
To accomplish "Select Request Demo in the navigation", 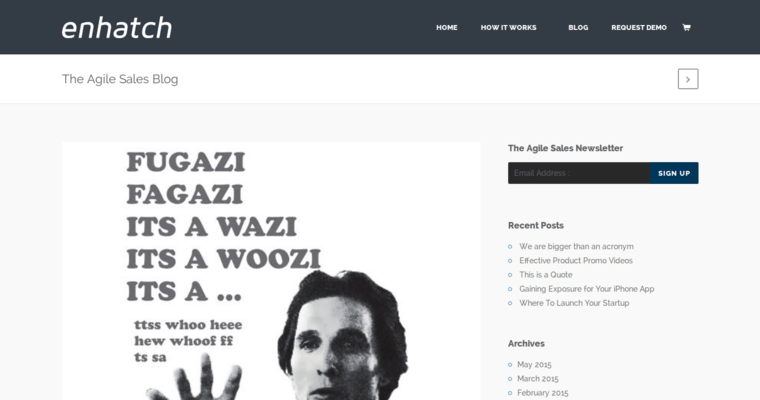I will 639,28.
